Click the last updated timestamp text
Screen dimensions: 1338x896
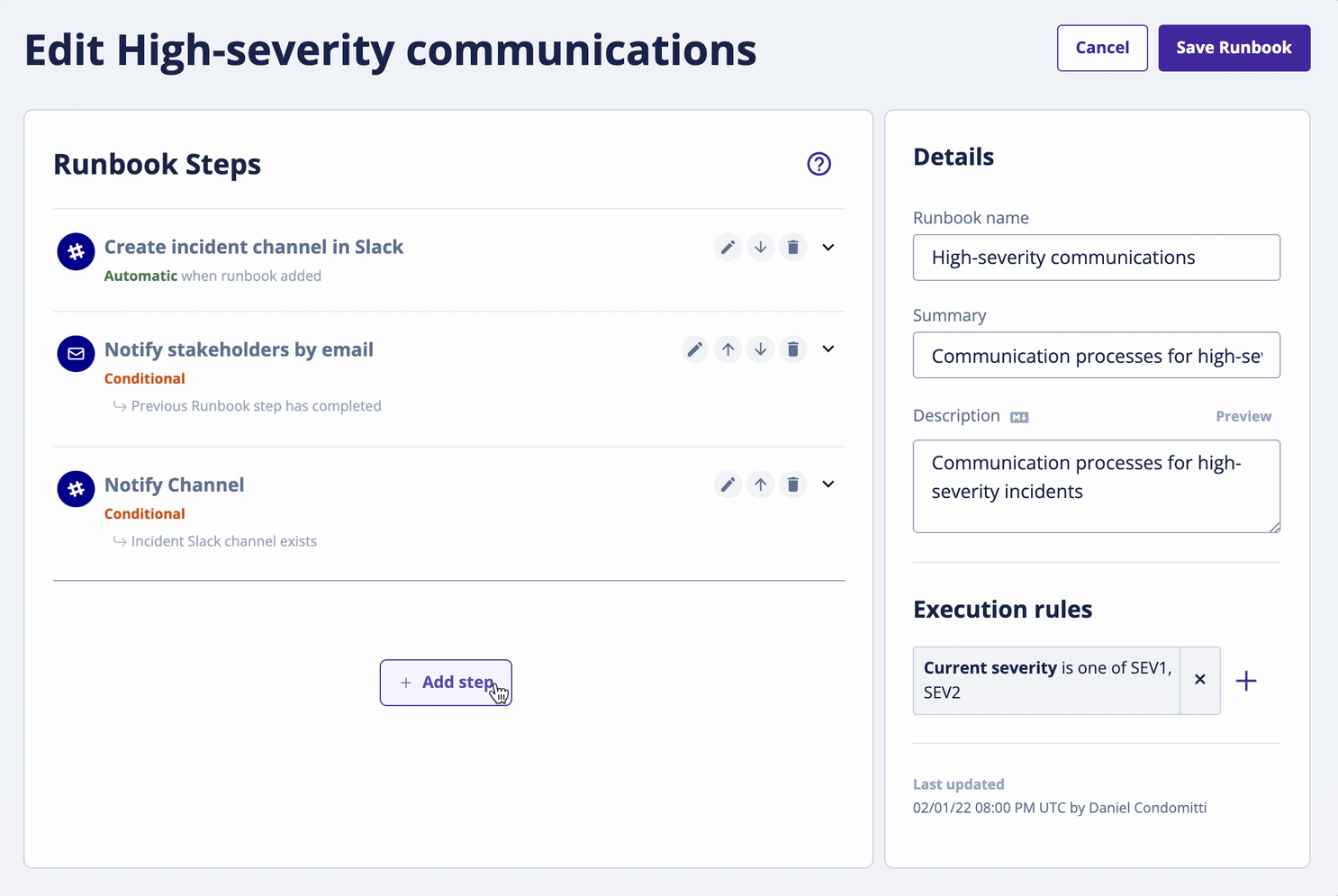pos(1060,808)
